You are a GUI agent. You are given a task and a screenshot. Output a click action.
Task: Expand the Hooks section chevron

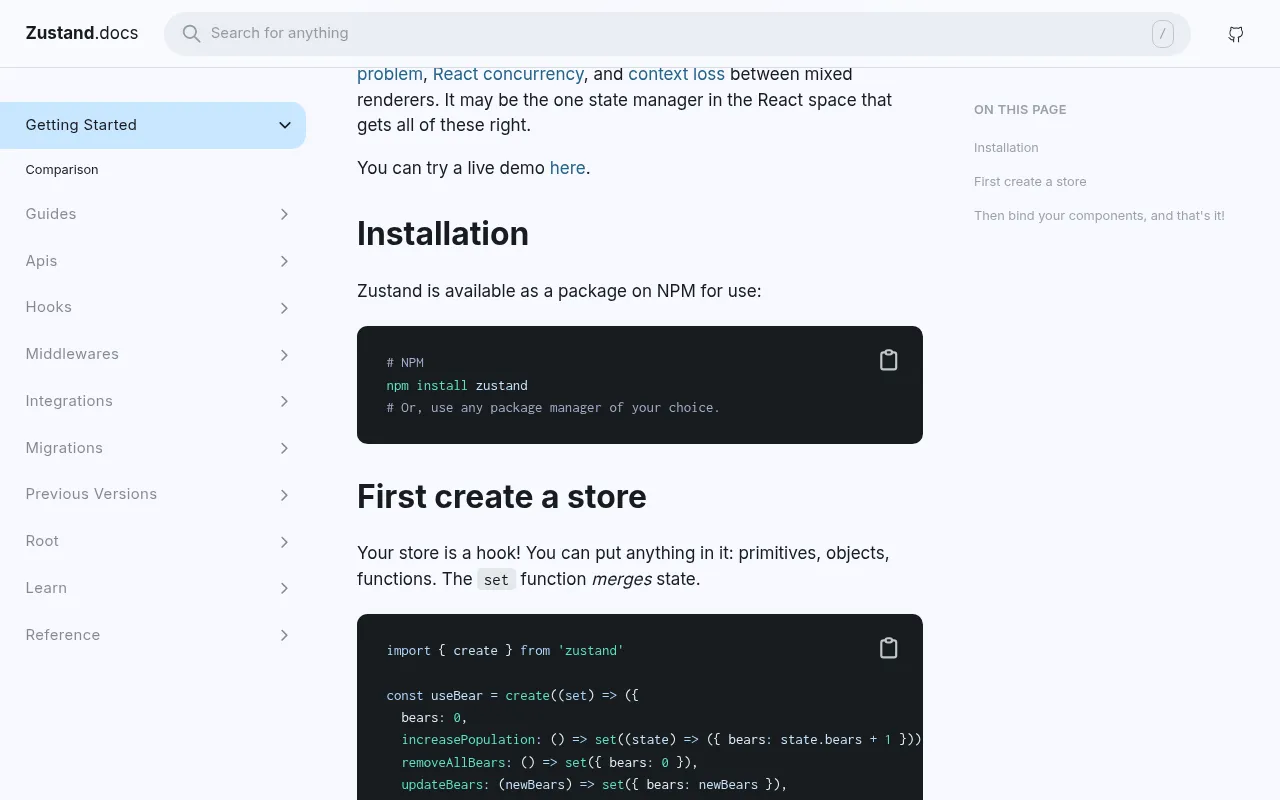284,308
